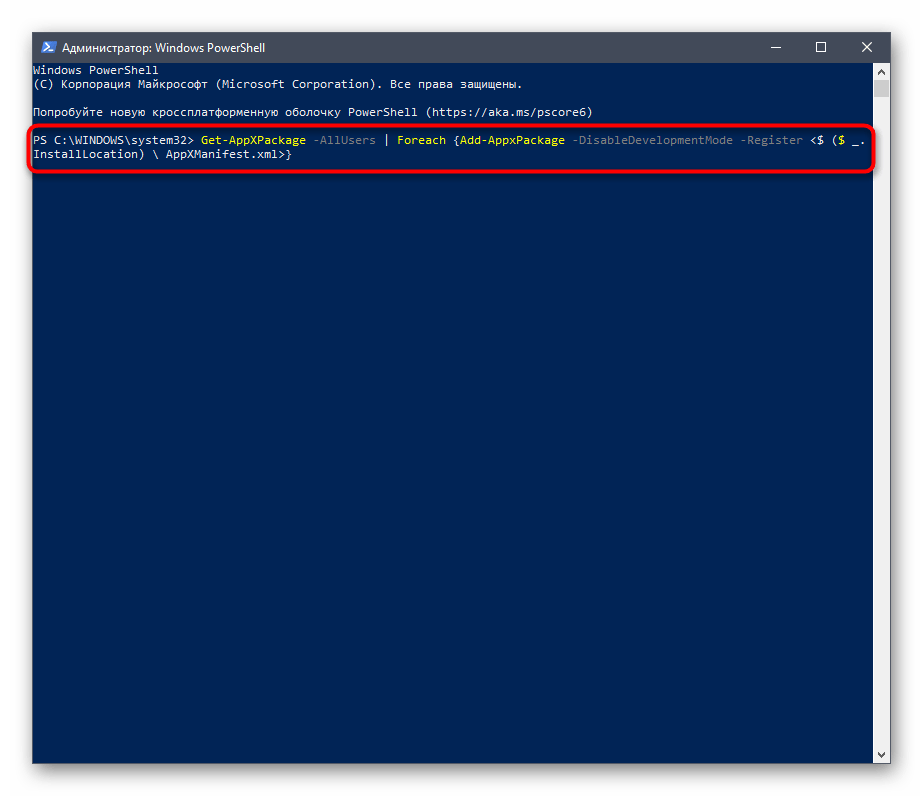This screenshot has width=923, height=796.
Task: Click the scrollbar up arrow
Action: [x=881, y=71]
